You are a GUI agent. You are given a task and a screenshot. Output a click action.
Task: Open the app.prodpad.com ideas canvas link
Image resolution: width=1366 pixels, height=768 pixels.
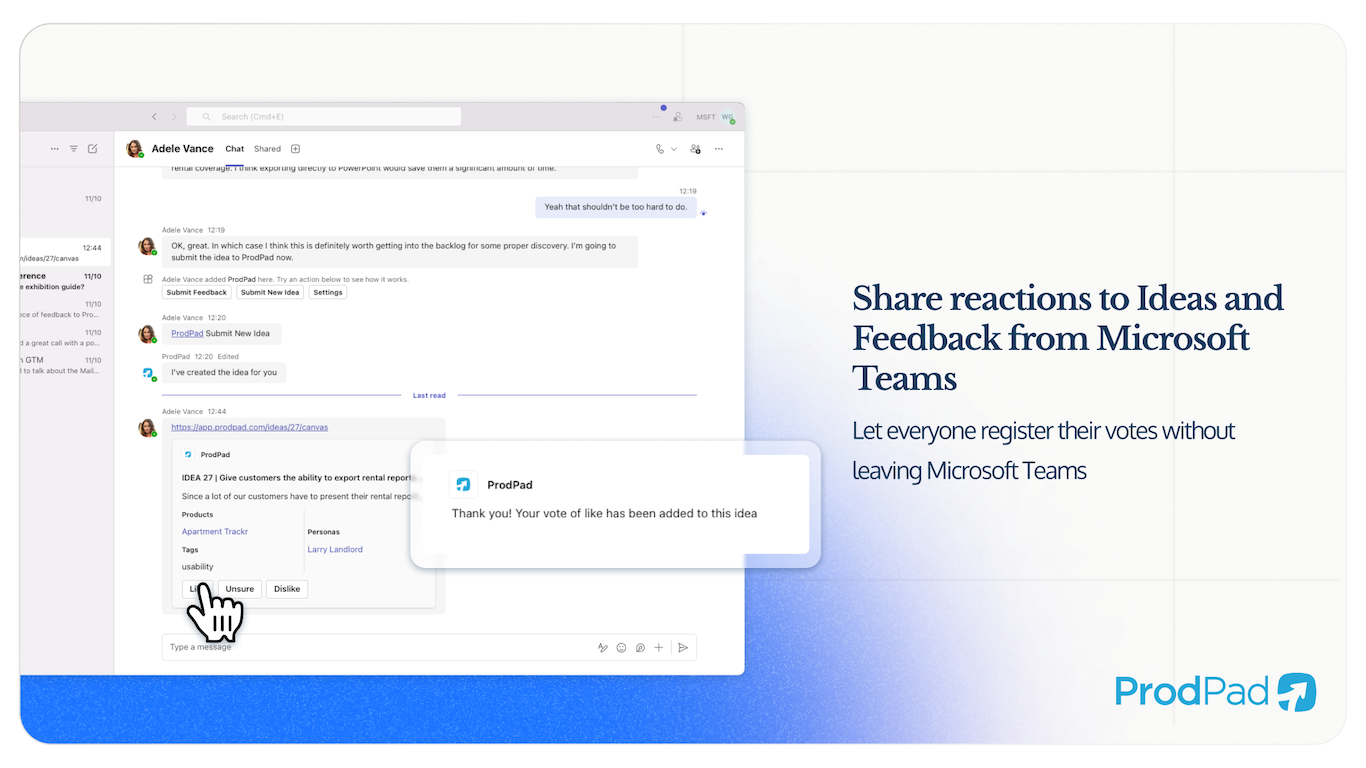(x=250, y=427)
